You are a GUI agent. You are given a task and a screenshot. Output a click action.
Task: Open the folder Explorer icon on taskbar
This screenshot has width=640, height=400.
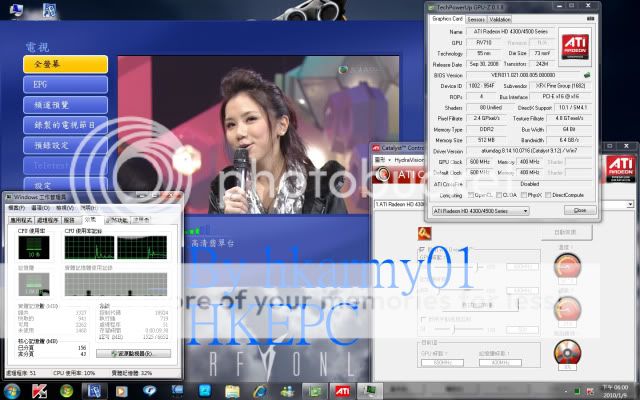[x=232, y=391]
